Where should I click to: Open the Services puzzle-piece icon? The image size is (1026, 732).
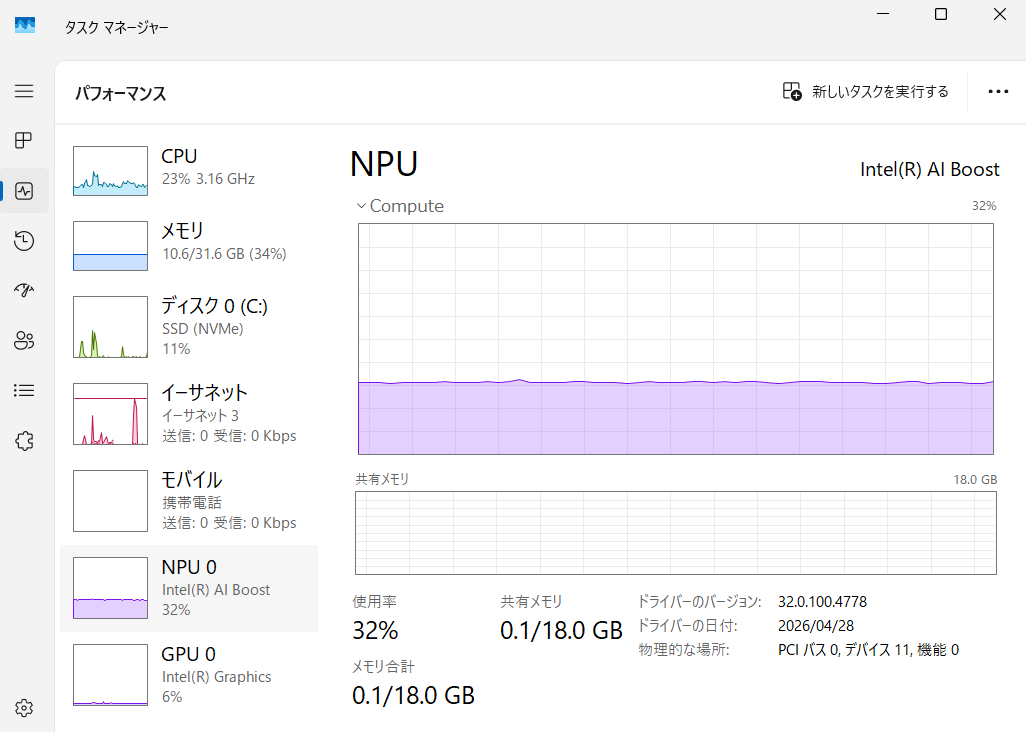(24, 441)
